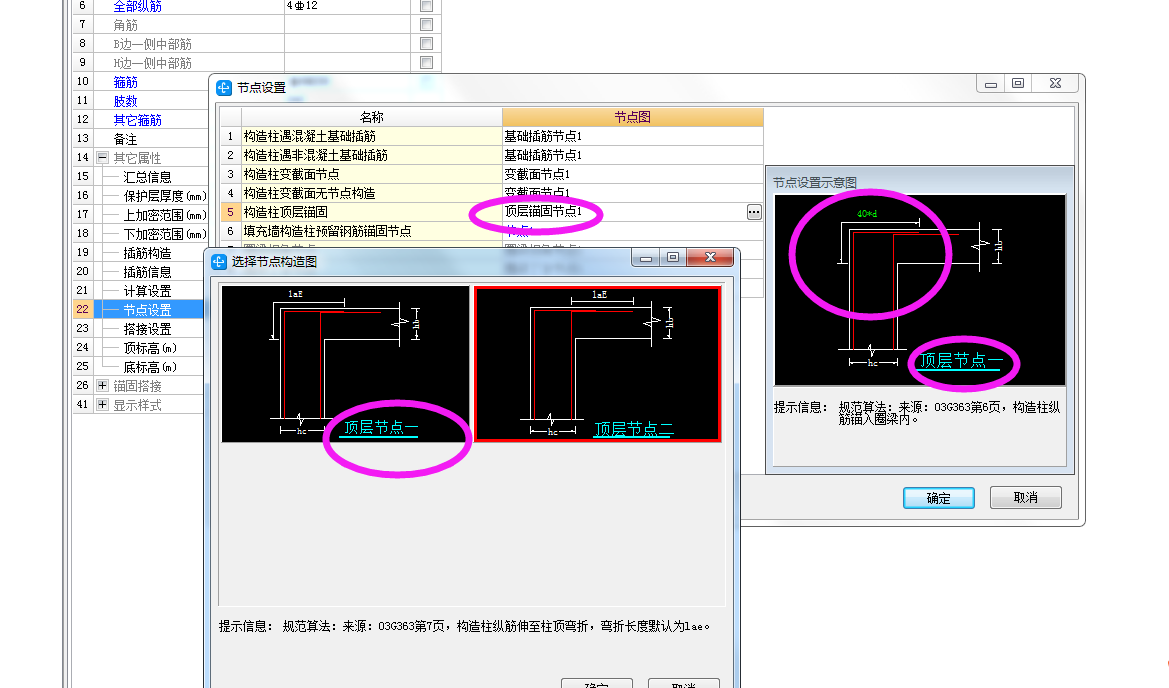Click 顶层节点一 link in selection dialog
Image resolution: width=1169 pixels, height=688 pixels.
pos(379,428)
